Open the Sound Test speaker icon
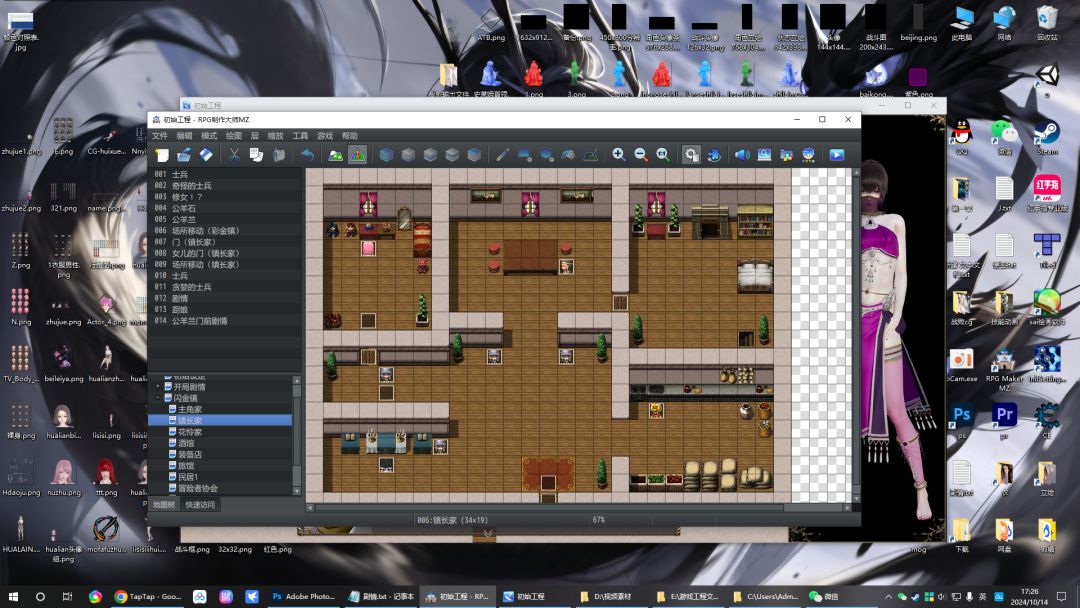1080x608 pixels. (742, 155)
